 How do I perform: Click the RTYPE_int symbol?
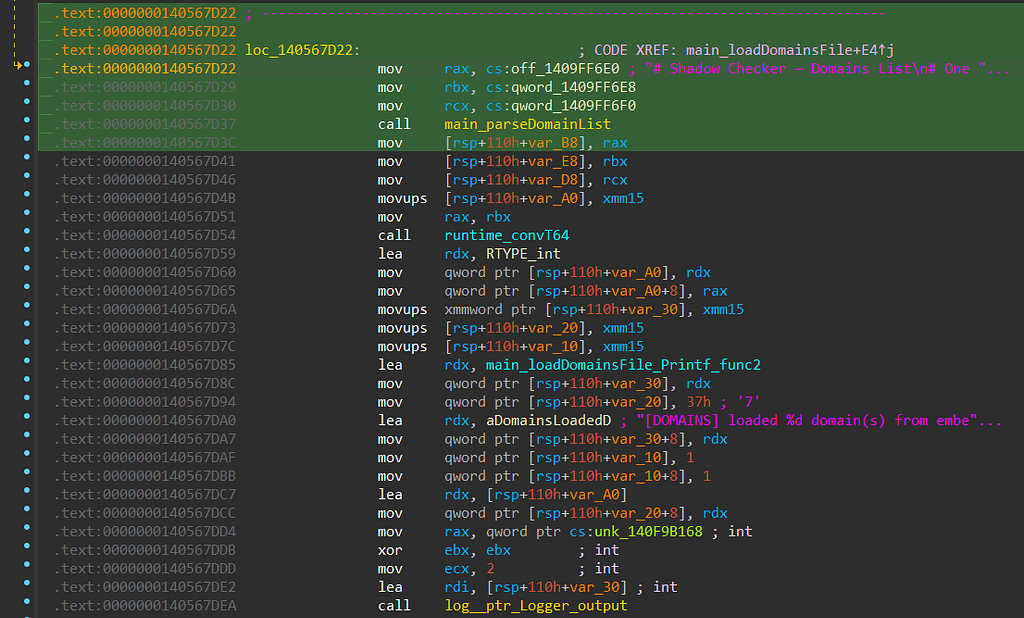pyautogui.click(x=523, y=254)
